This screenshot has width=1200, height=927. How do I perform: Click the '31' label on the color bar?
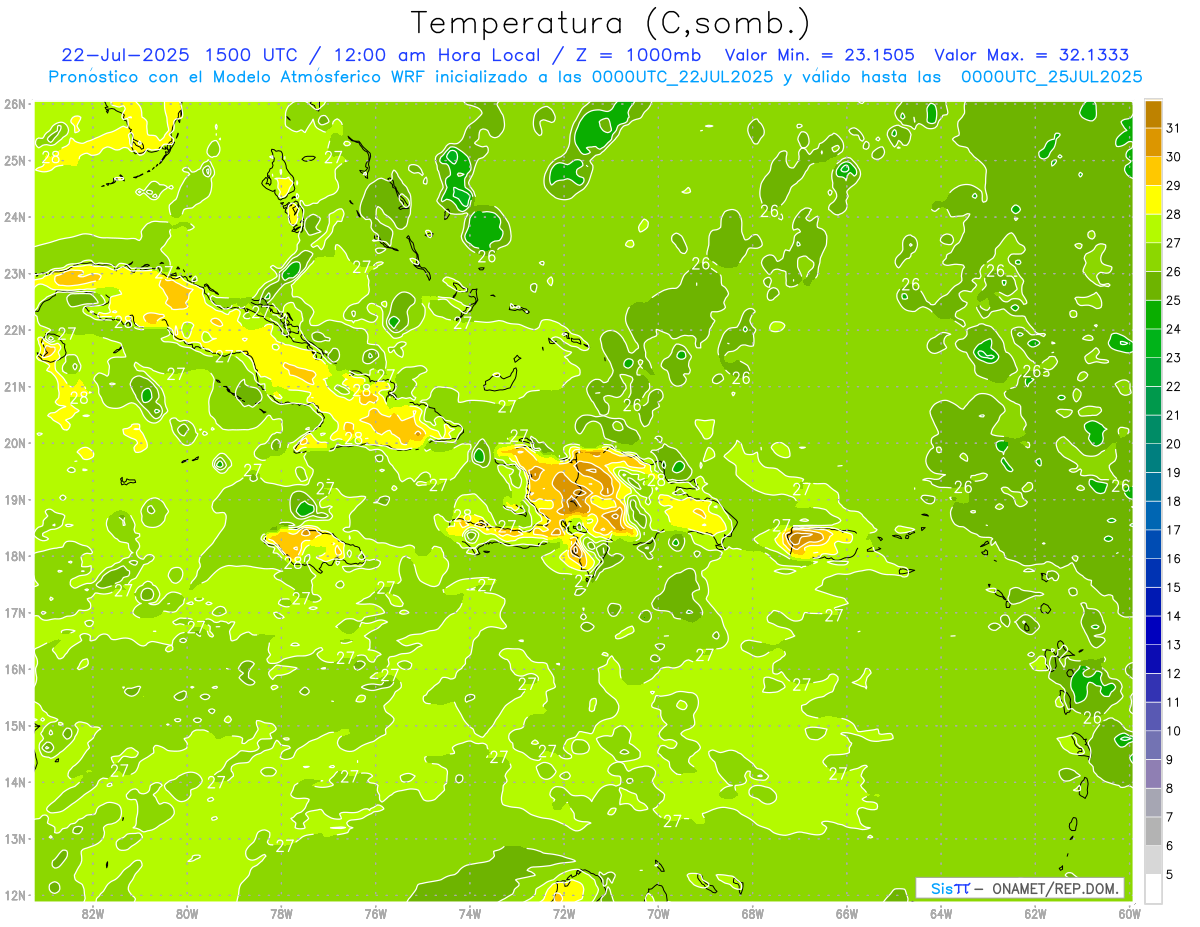click(1174, 128)
